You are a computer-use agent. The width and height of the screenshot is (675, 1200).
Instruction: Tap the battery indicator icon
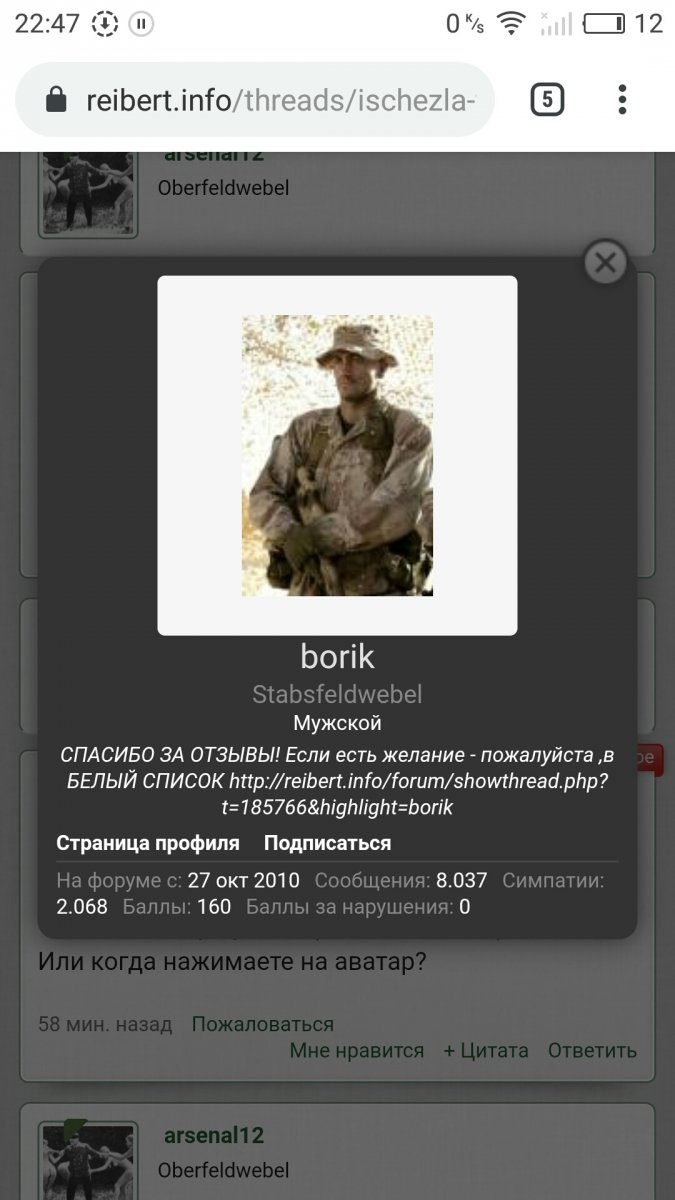(604, 23)
